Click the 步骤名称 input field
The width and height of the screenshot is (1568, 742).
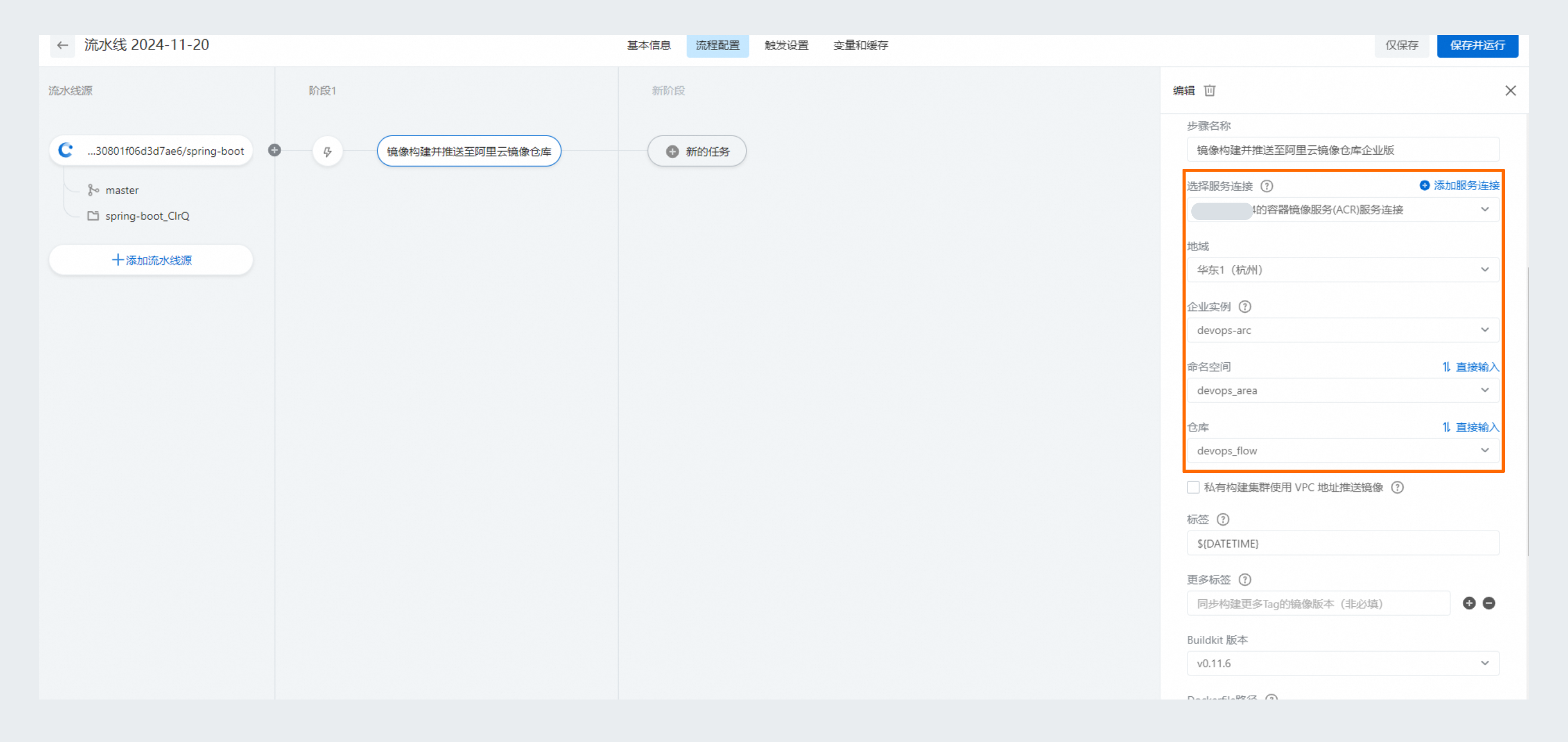(x=1343, y=150)
